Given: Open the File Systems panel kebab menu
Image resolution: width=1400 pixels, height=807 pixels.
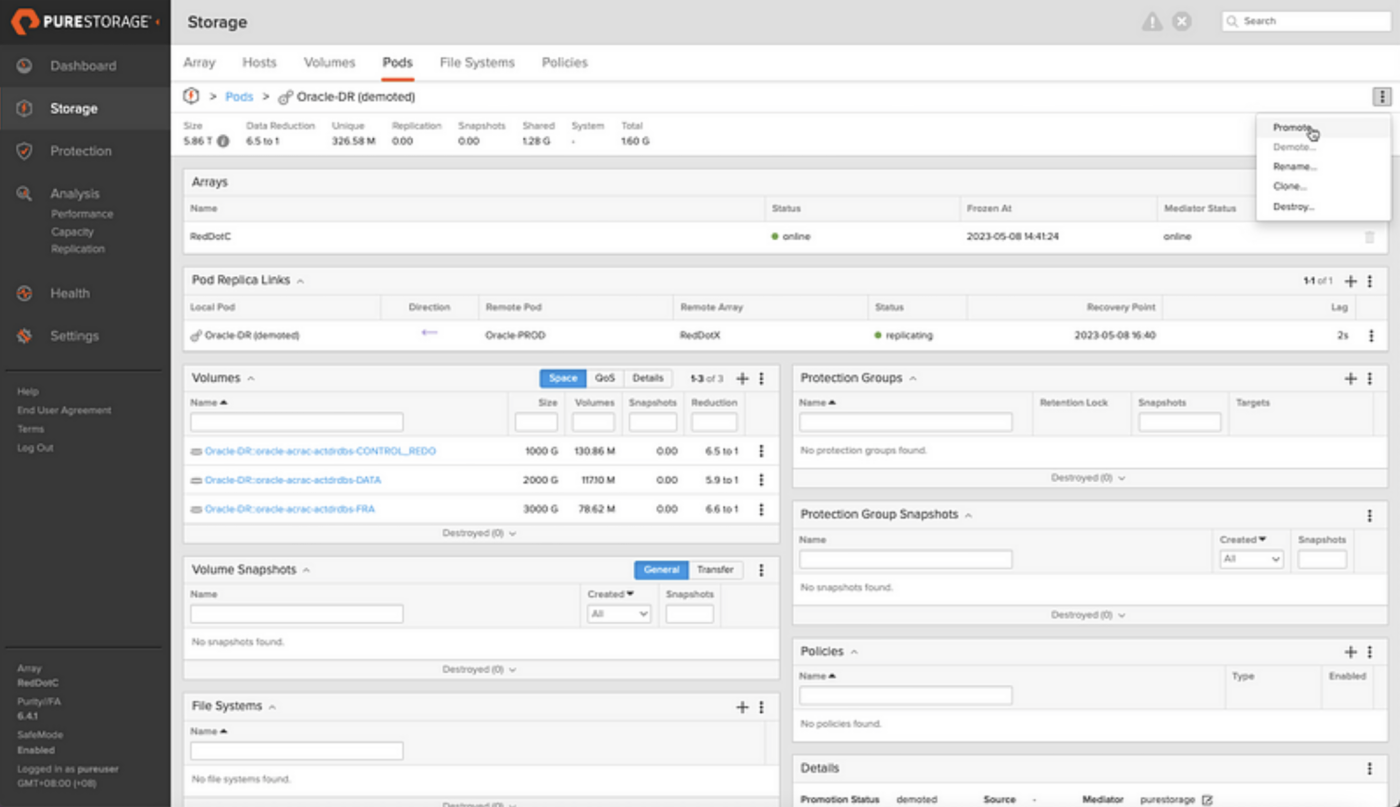Looking at the screenshot, I should click(762, 707).
